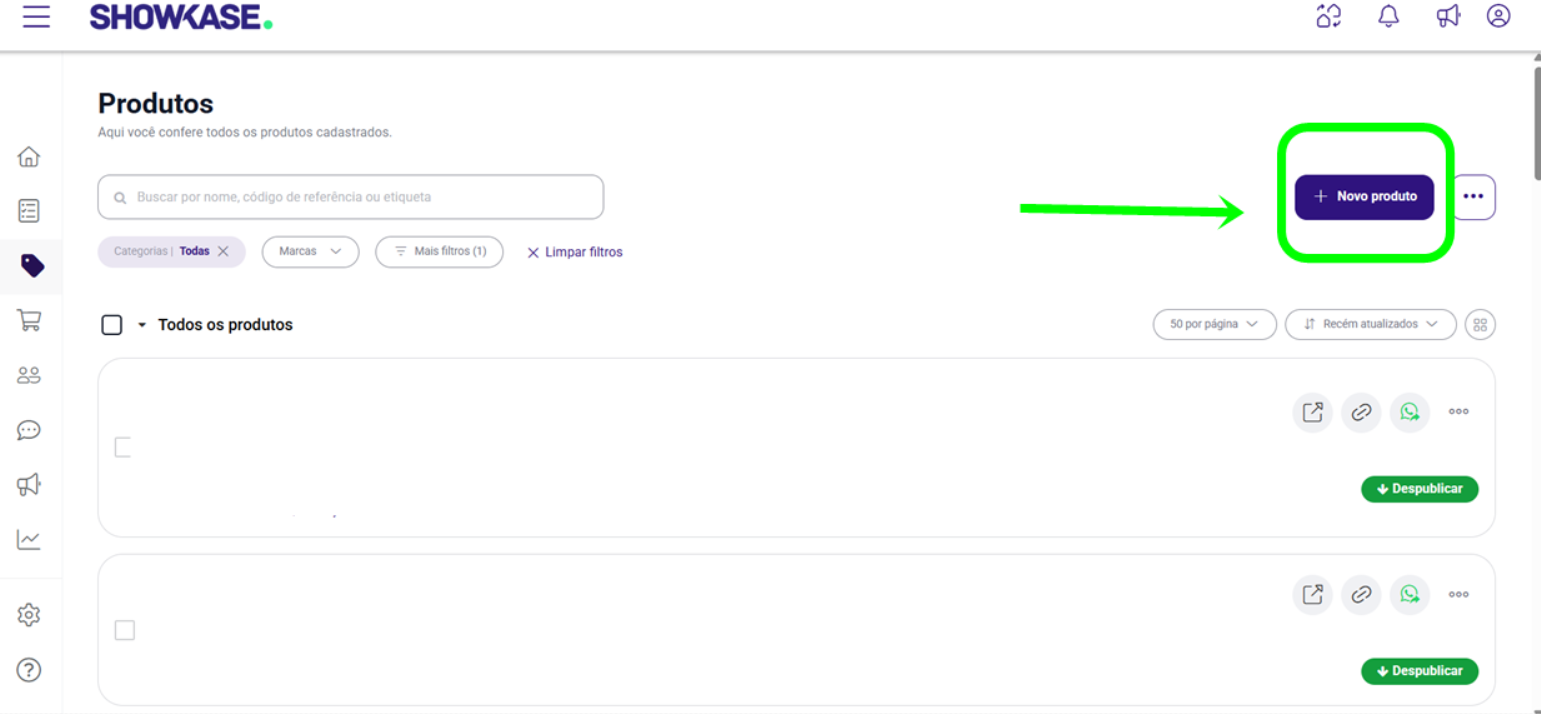Open more options for first product
The width and height of the screenshot is (1541, 714).
coord(1459,412)
